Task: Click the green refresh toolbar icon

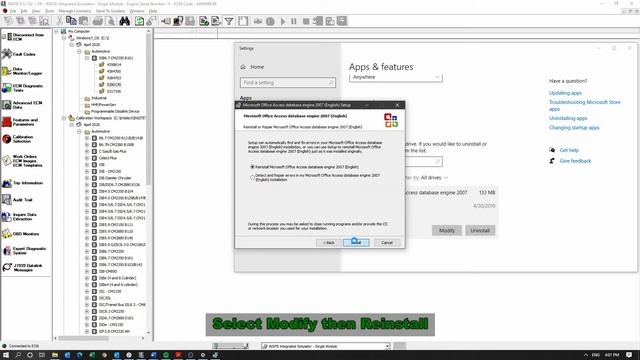Action: [139, 21]
